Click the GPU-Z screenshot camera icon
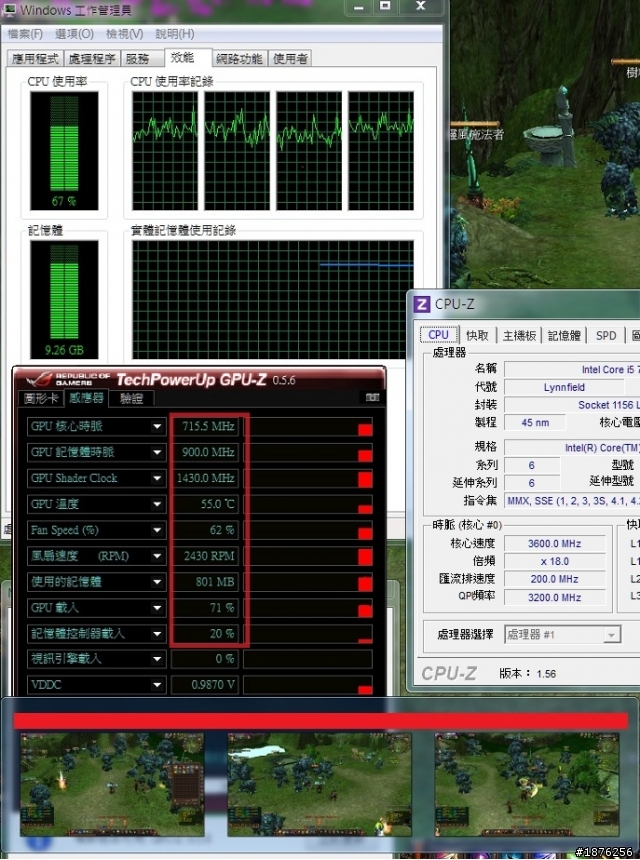Image resolution: width=640 pixels, height=860 pixels. click(x=372, y=397)
